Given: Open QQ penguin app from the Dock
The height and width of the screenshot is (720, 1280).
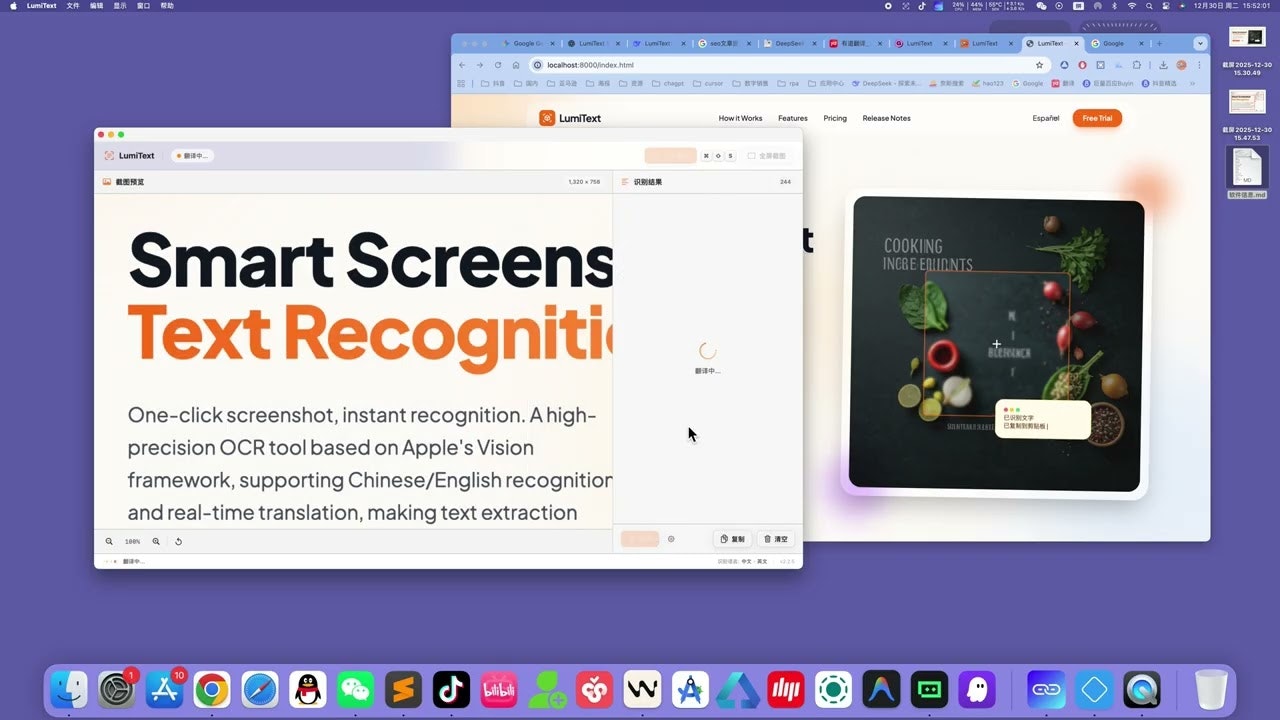Looking at the screenshot, I should [308, 689].
